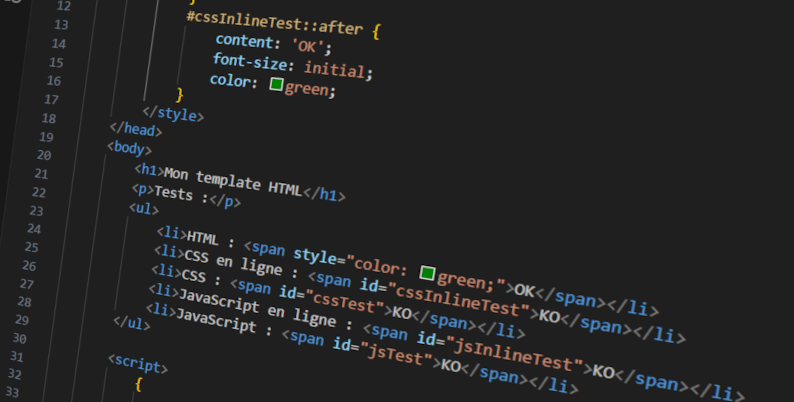Viewport: 794px width, 402px height.
Task: Place cursor on 'HTML :' list item text
Action: pos(211,239)
